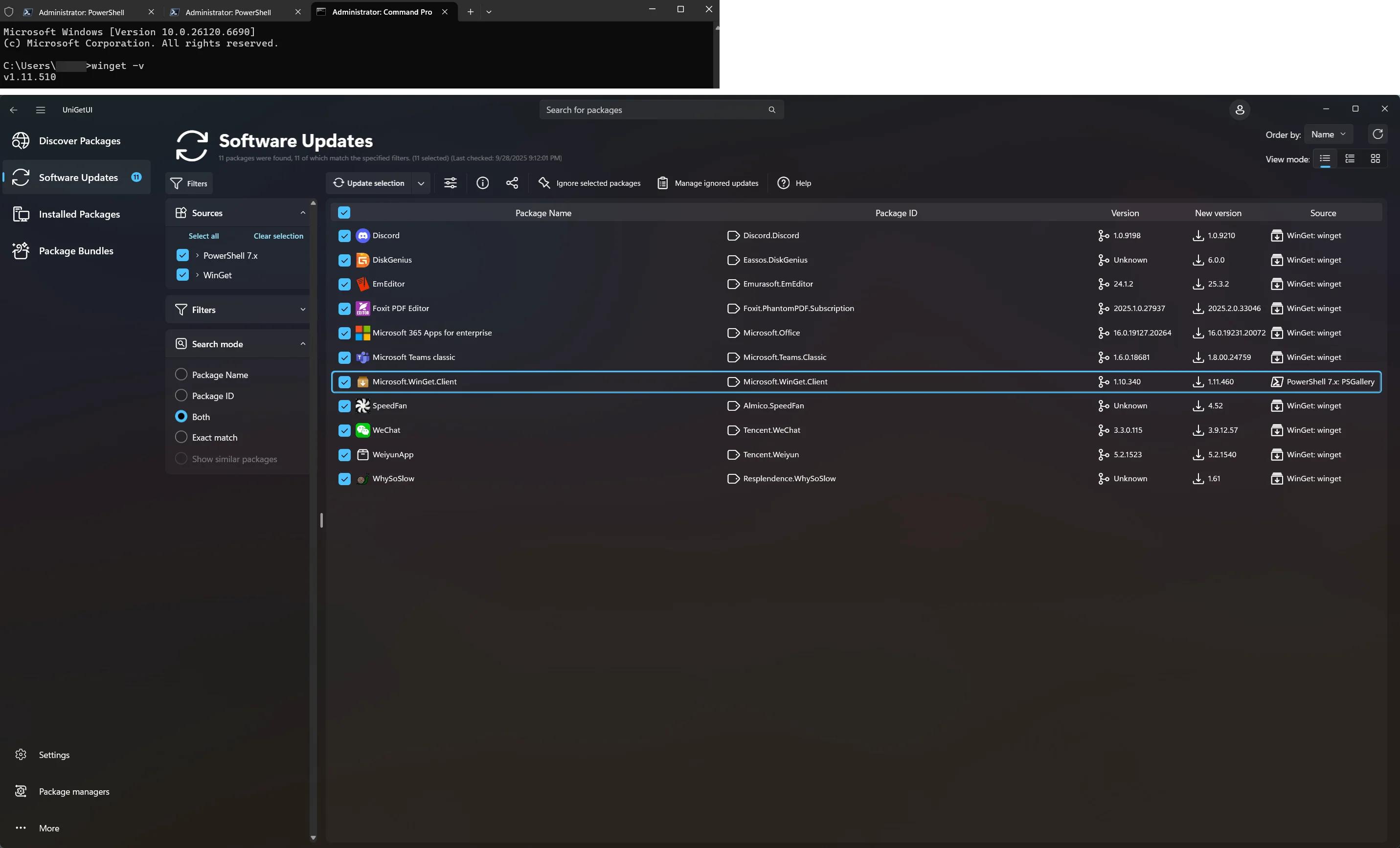Expand the PowerShell 7.x source tree
Image resolution: width=1400 pixels, height=848 pixels.
(197, 255)
